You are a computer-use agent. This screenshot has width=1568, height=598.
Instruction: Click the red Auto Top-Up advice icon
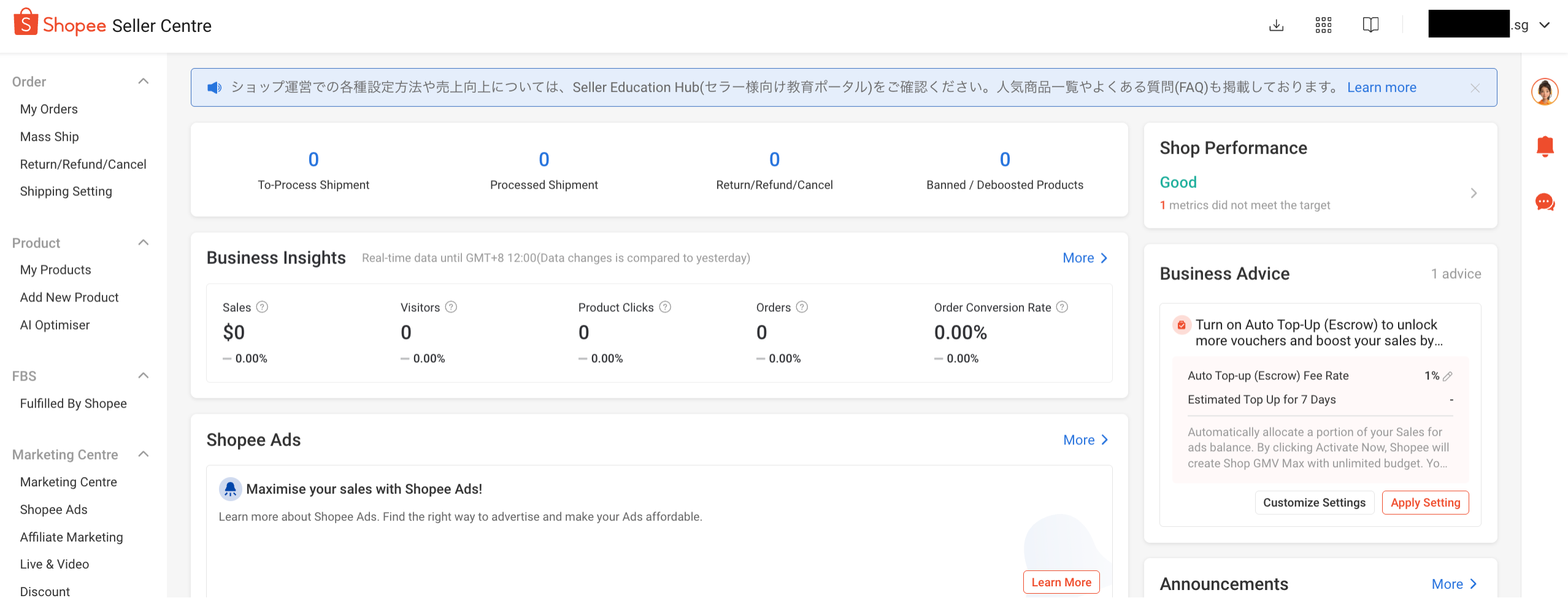click(1181, 325)
